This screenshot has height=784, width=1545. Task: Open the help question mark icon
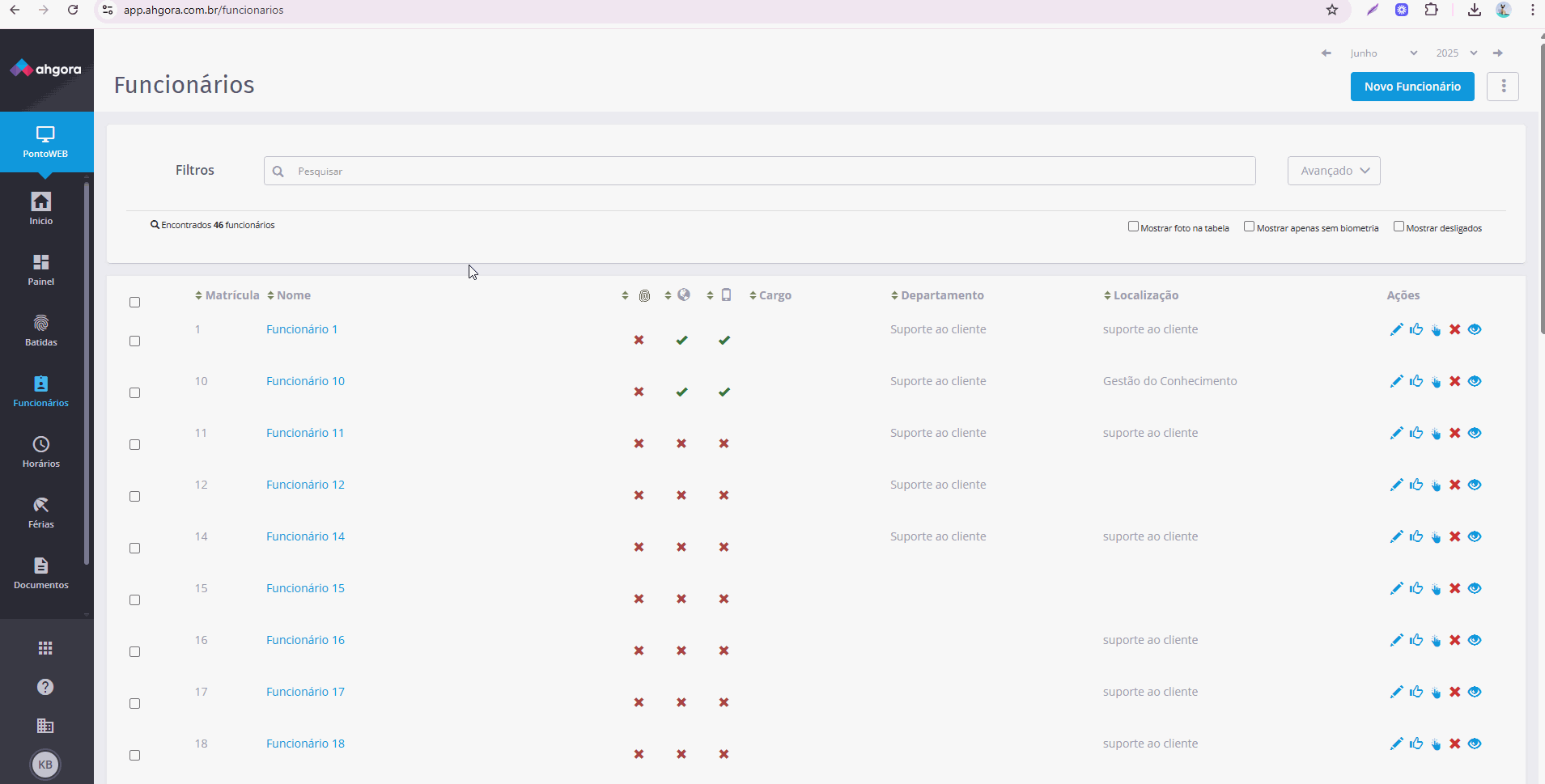(45, 687)
